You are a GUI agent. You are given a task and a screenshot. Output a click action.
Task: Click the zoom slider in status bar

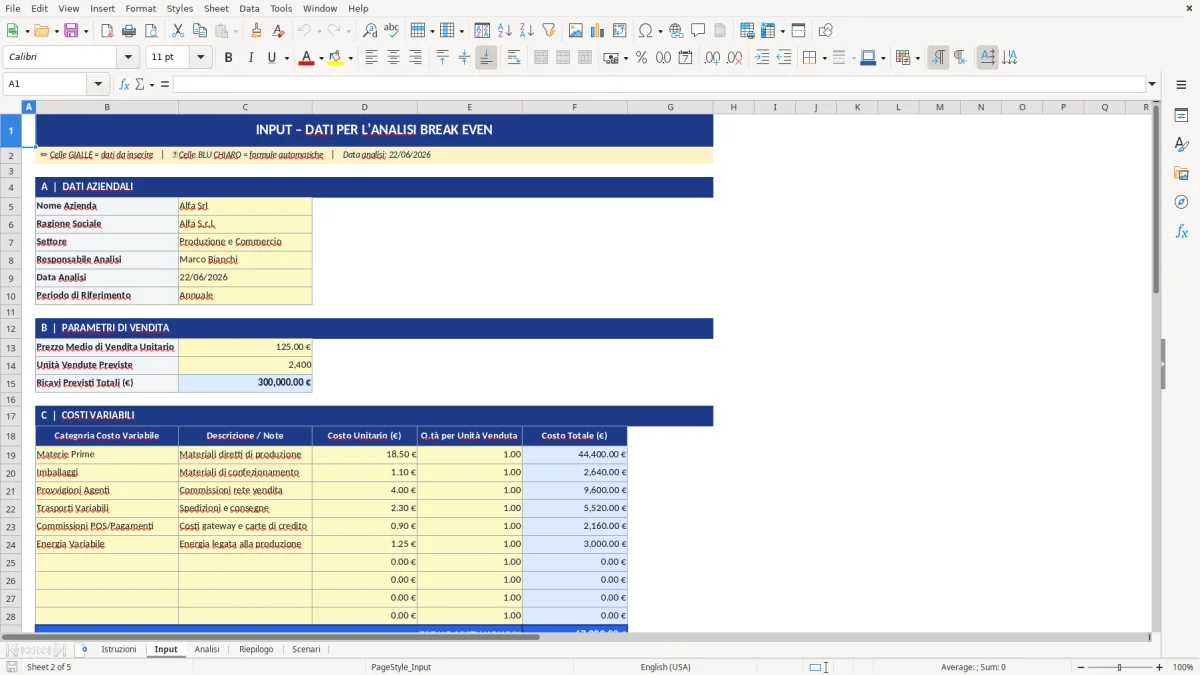pyautogui.click(x=1119, y=667)
